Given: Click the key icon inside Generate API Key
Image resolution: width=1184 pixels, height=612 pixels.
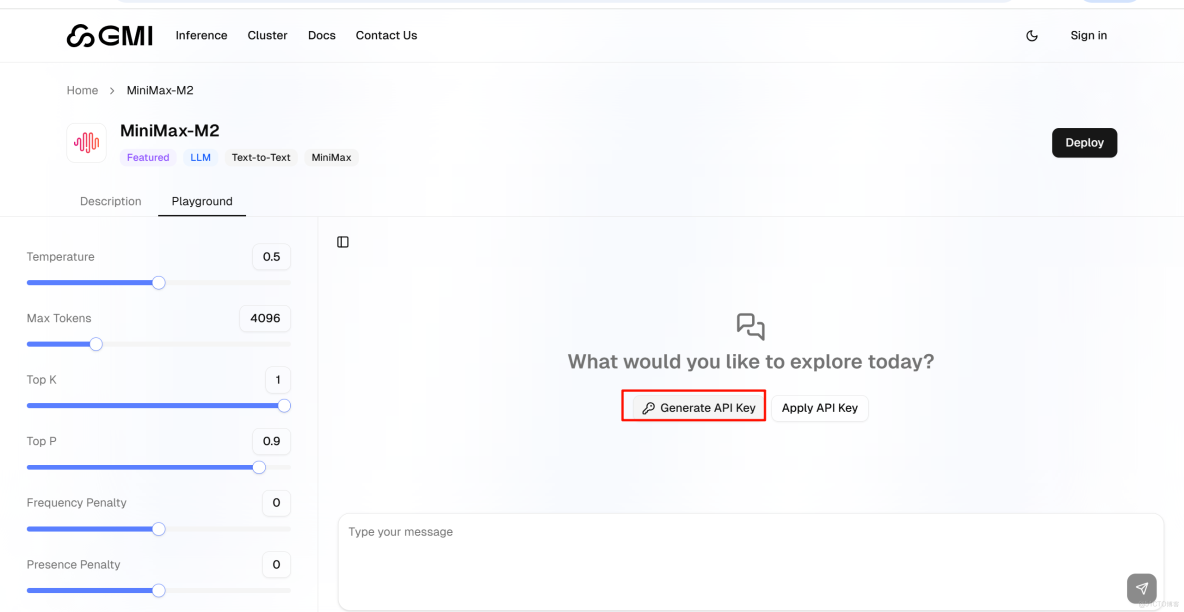Looking at the screenshot, I should [x=649, y=406].
